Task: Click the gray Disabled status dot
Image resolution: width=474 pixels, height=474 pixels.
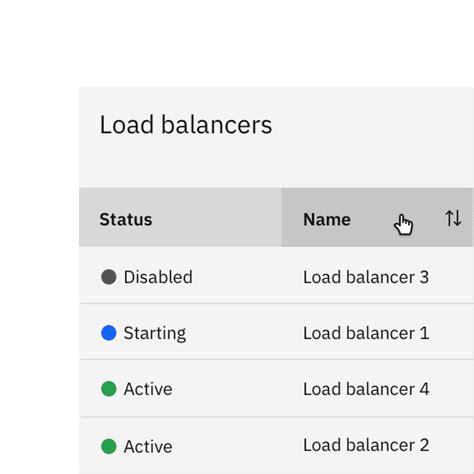Action: (x=109, y=277)
